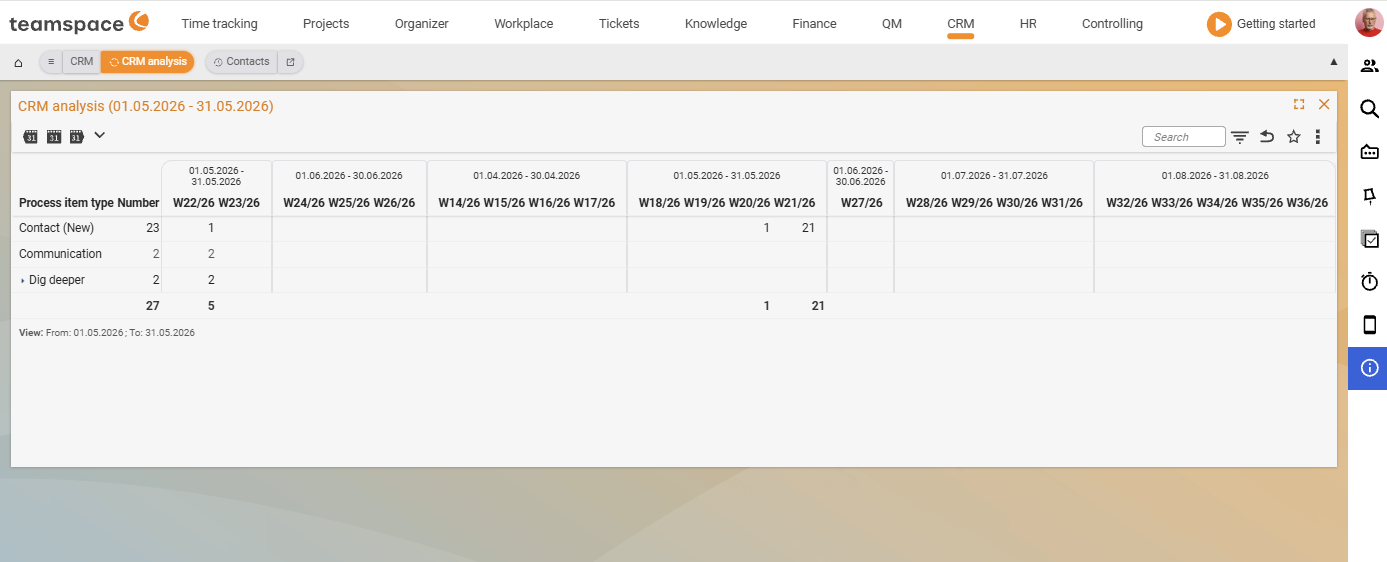Image resolution: width=1387 pixels, height=562 pixels.
Task: Open the stopwatch timer sidebar icon
Action: 1370,282
